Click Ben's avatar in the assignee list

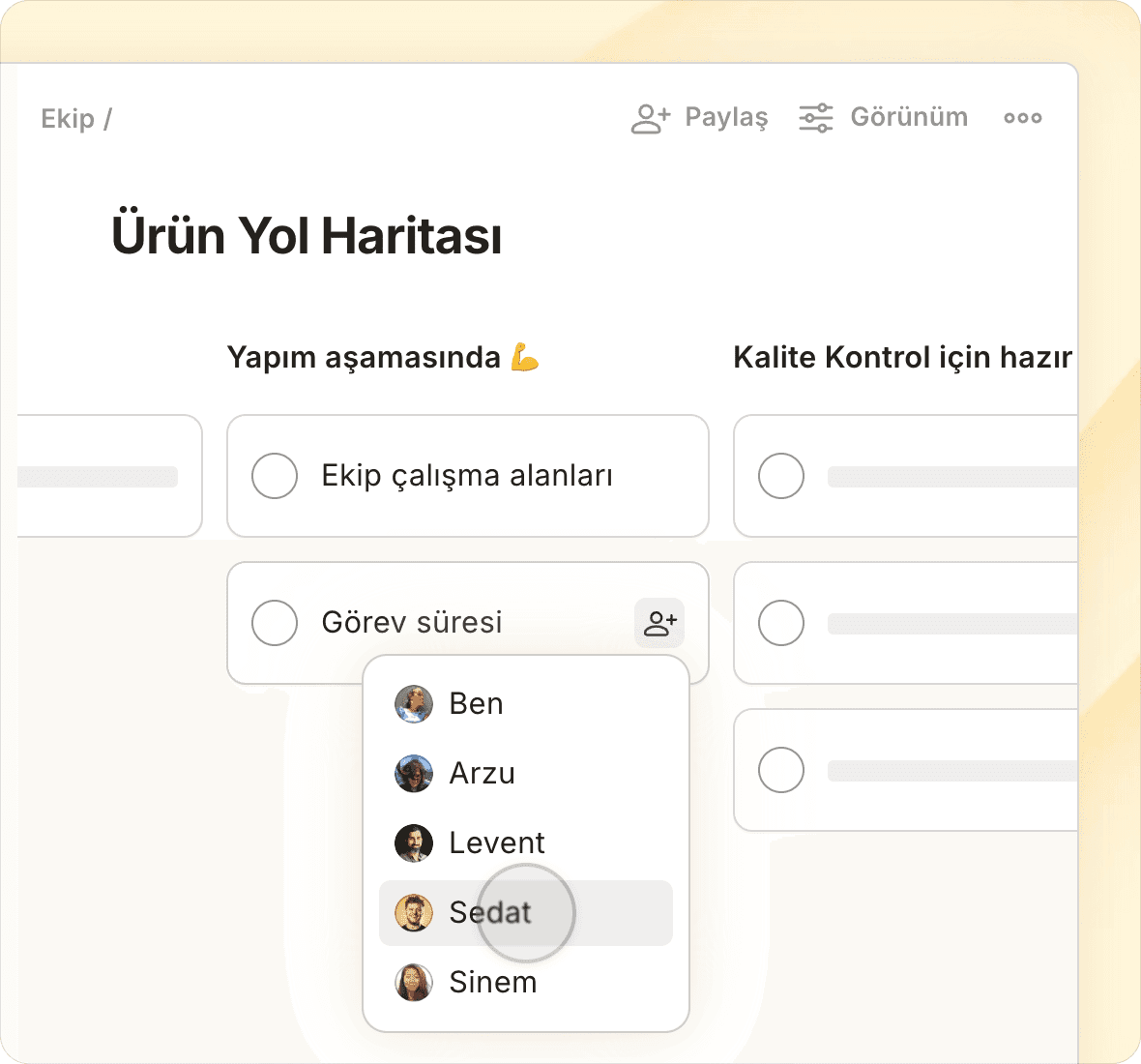tap(414, 704)
